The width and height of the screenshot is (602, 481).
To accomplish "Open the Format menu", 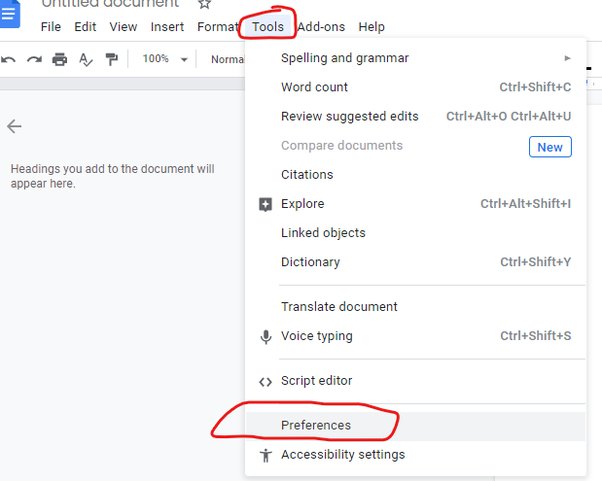I will pos(218,27).
